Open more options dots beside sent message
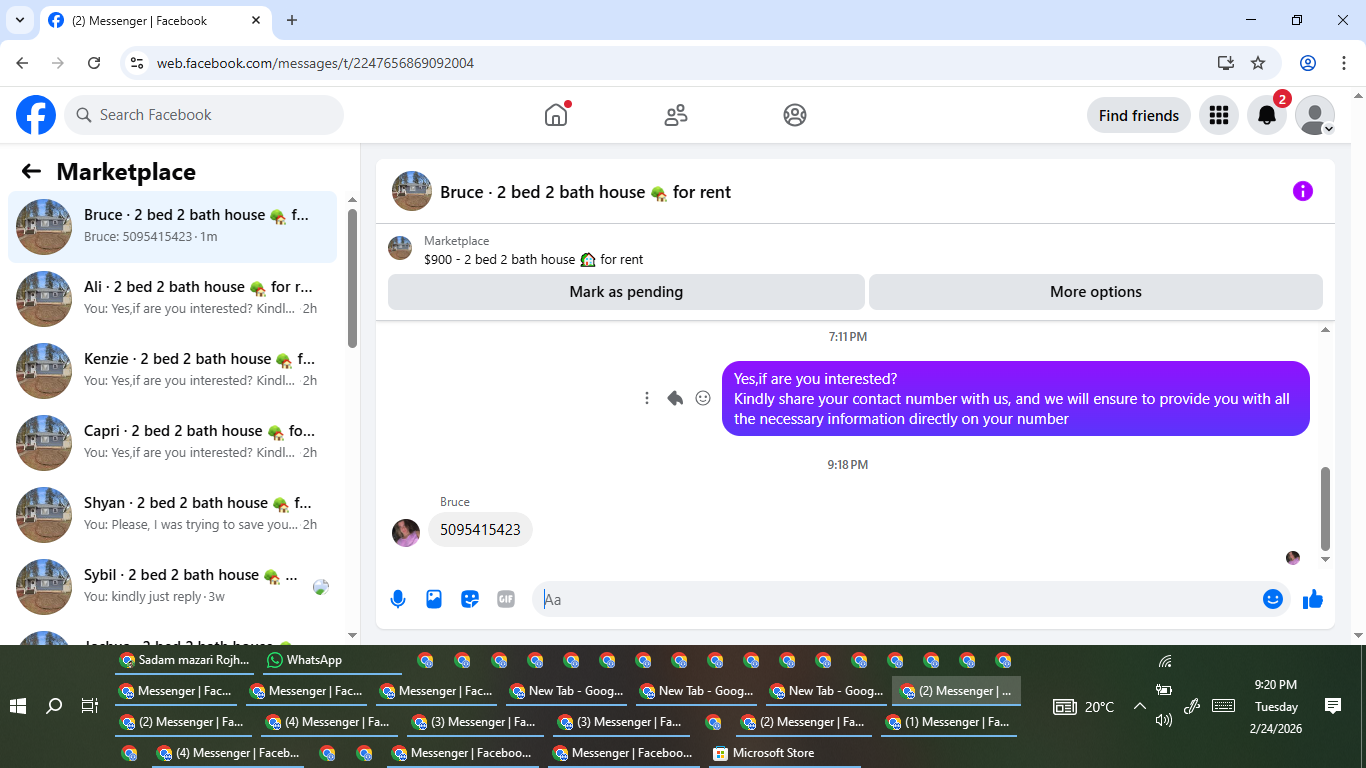The height and width of the screenshot is (768, 1366). pyautogui.click(x=647, y=398)
